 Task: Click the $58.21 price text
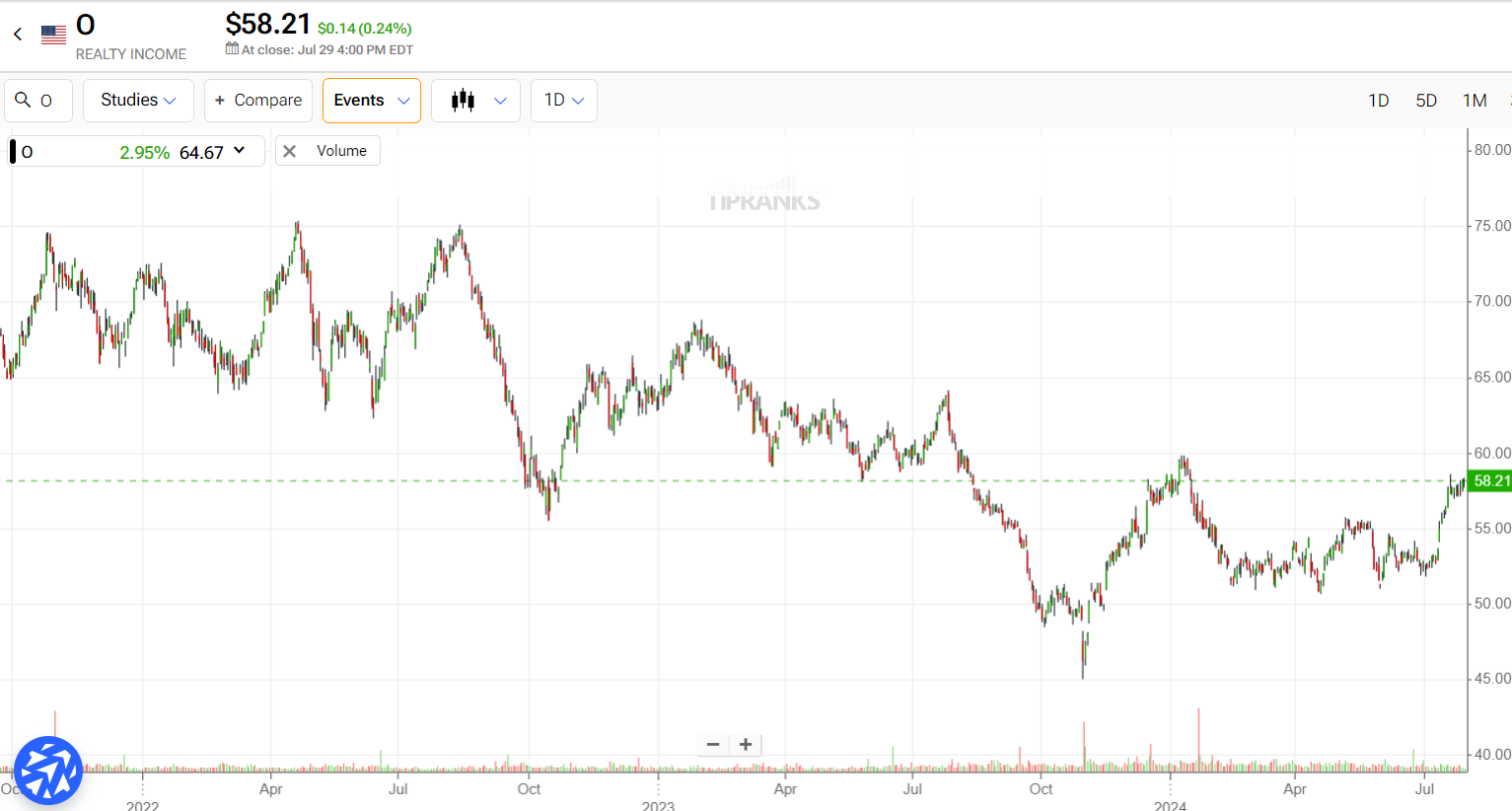(268, 24)
